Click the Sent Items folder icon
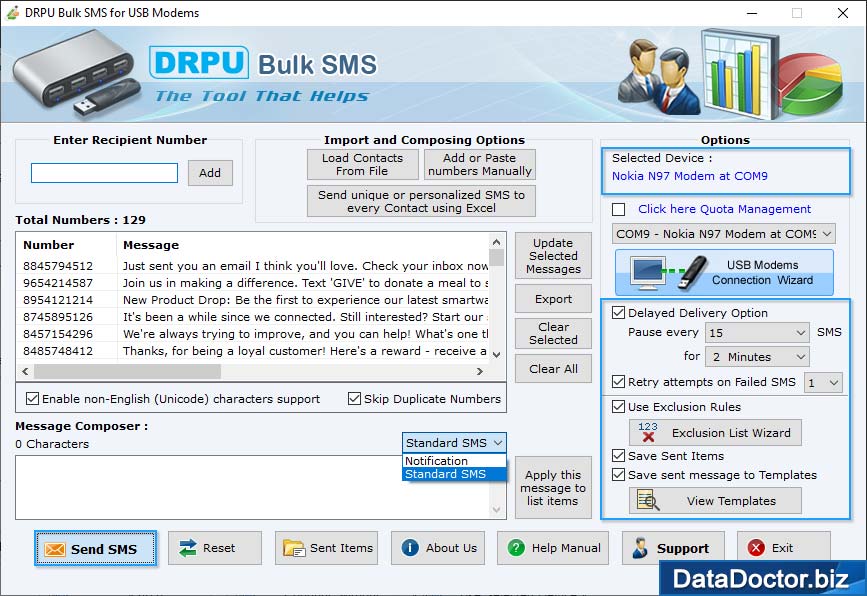The width and height of the screenshot is (867, 596). click(294, 548)
